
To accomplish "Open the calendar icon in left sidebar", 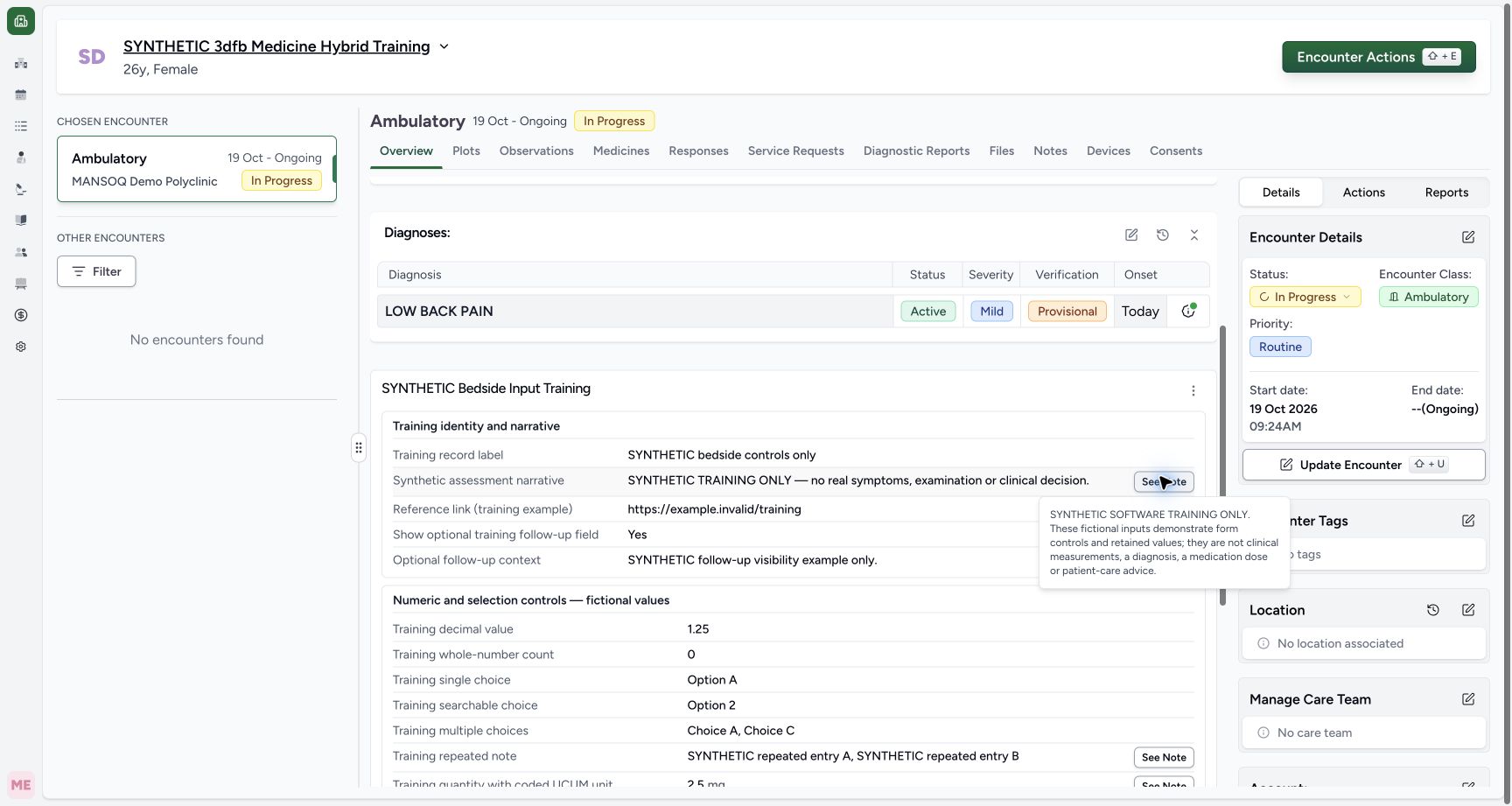I will pos(21,95).
